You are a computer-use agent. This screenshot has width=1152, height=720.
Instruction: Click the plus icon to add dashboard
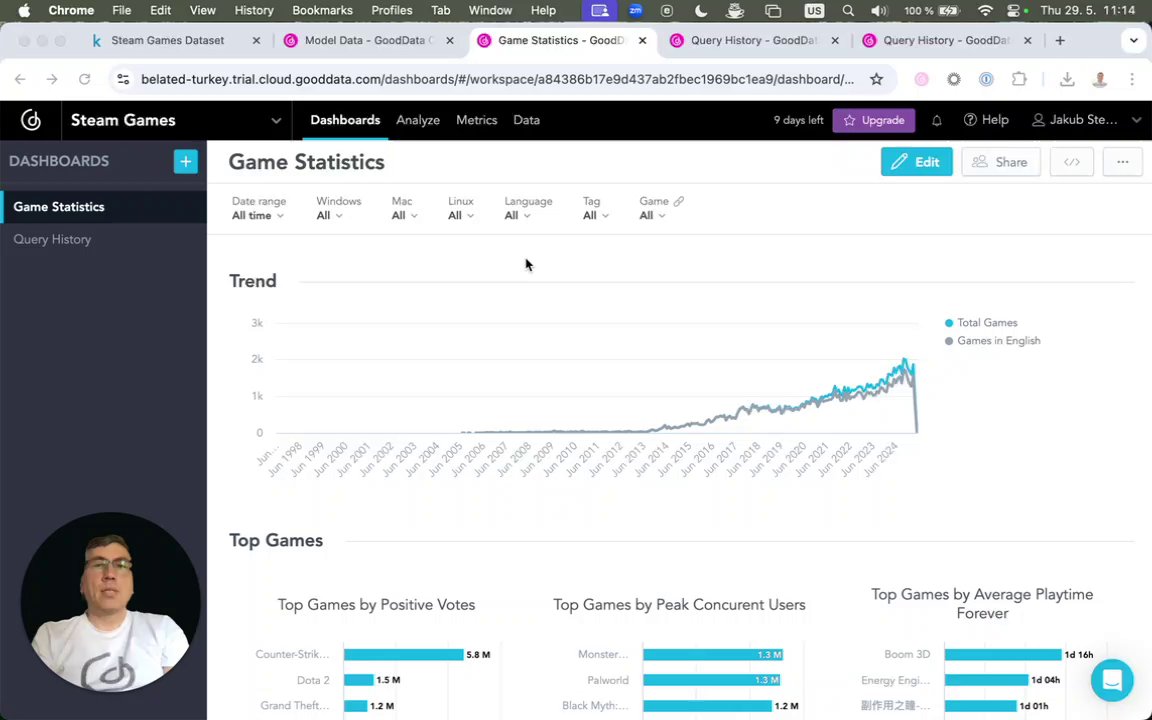(x=186, y=161)
